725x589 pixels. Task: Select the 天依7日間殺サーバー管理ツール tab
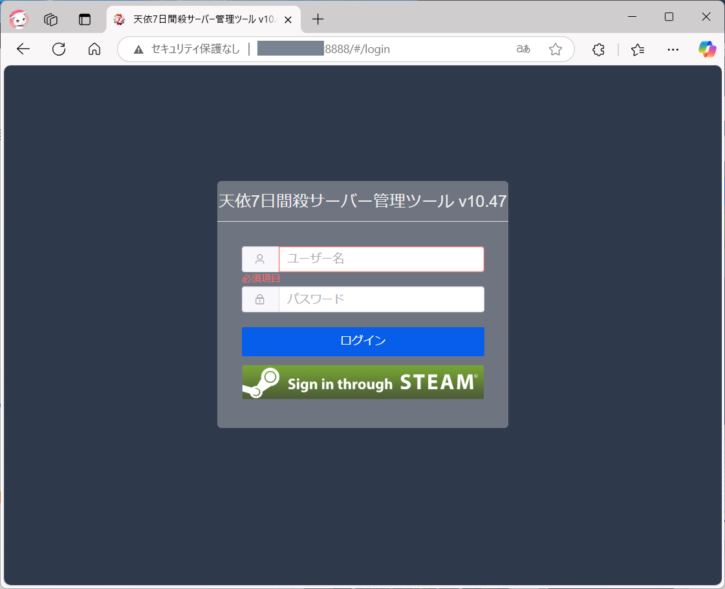tap(195, 18)
